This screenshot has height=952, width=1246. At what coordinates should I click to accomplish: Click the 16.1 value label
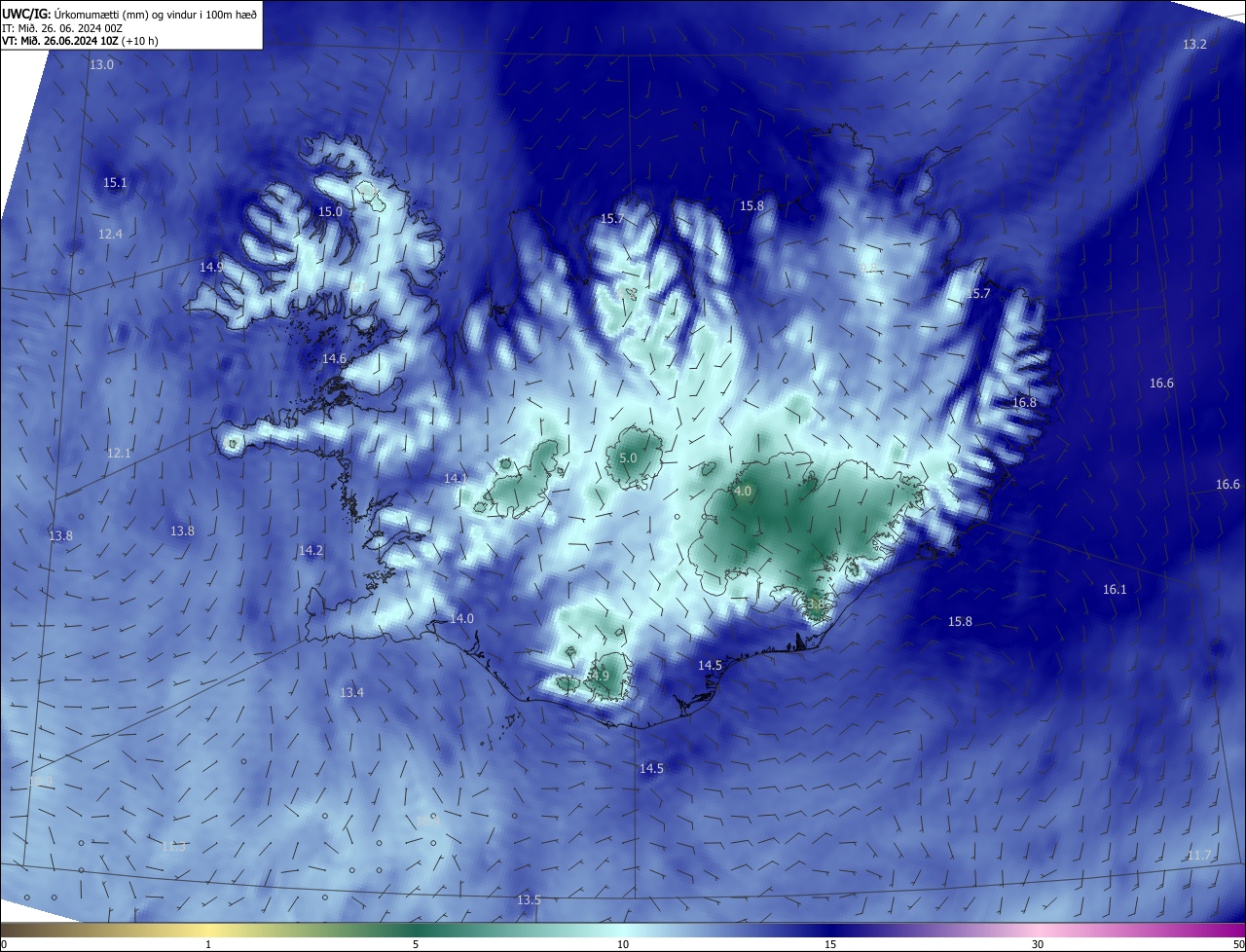coord(1115,589)
